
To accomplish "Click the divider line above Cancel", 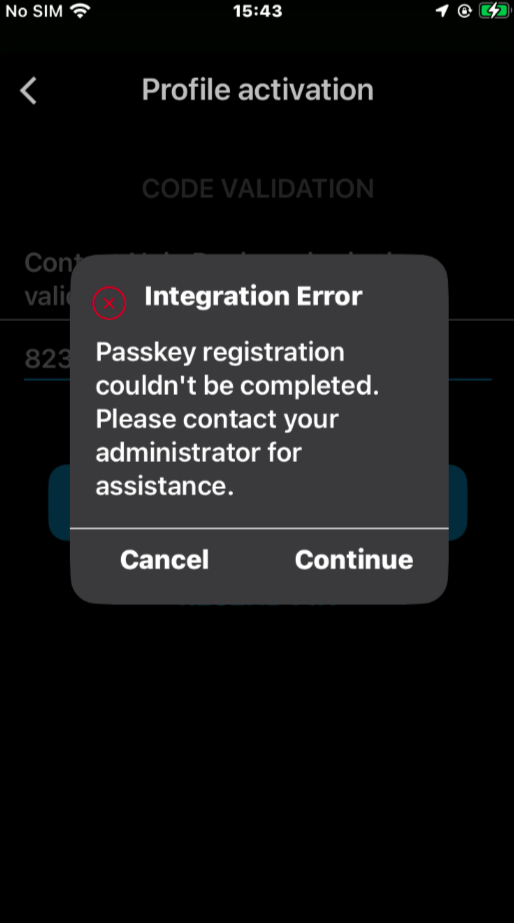I will 259,528.
